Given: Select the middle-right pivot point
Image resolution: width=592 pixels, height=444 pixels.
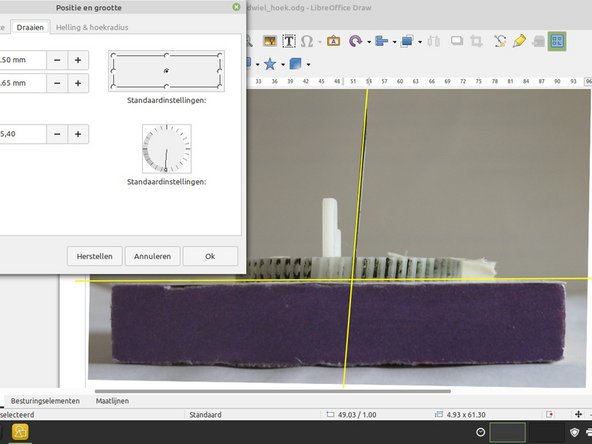Looking at the screenshot, I should coord(220,71).
